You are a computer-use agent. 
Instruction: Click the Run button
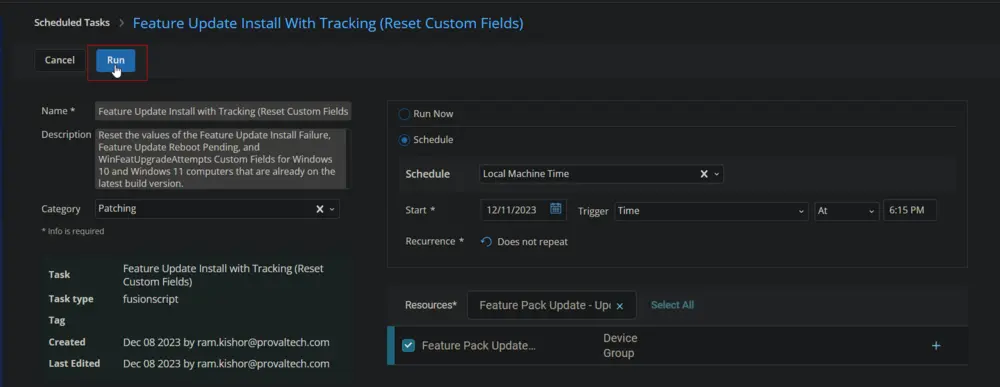(x=115, y=60)
